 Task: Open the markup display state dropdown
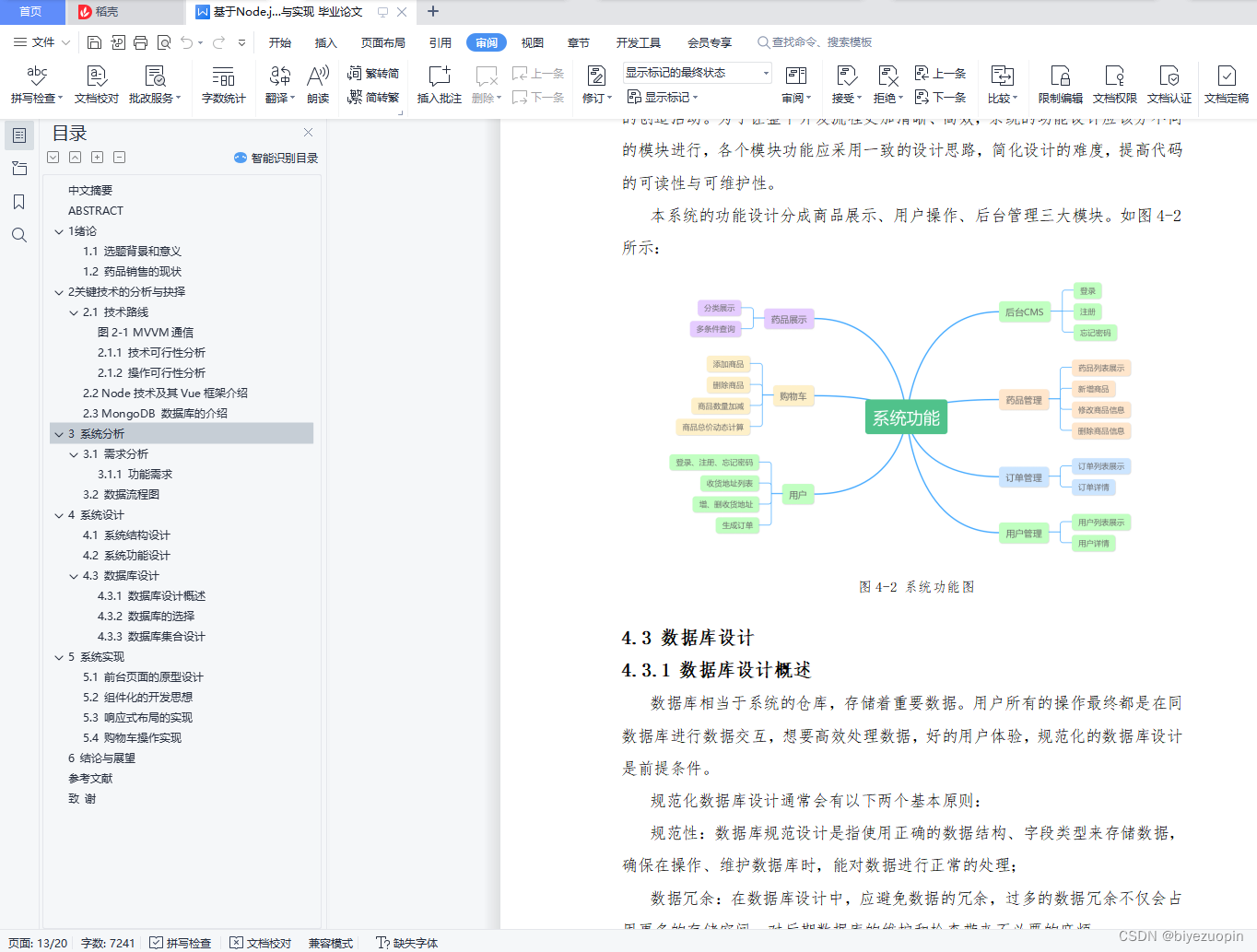(698, 73)
